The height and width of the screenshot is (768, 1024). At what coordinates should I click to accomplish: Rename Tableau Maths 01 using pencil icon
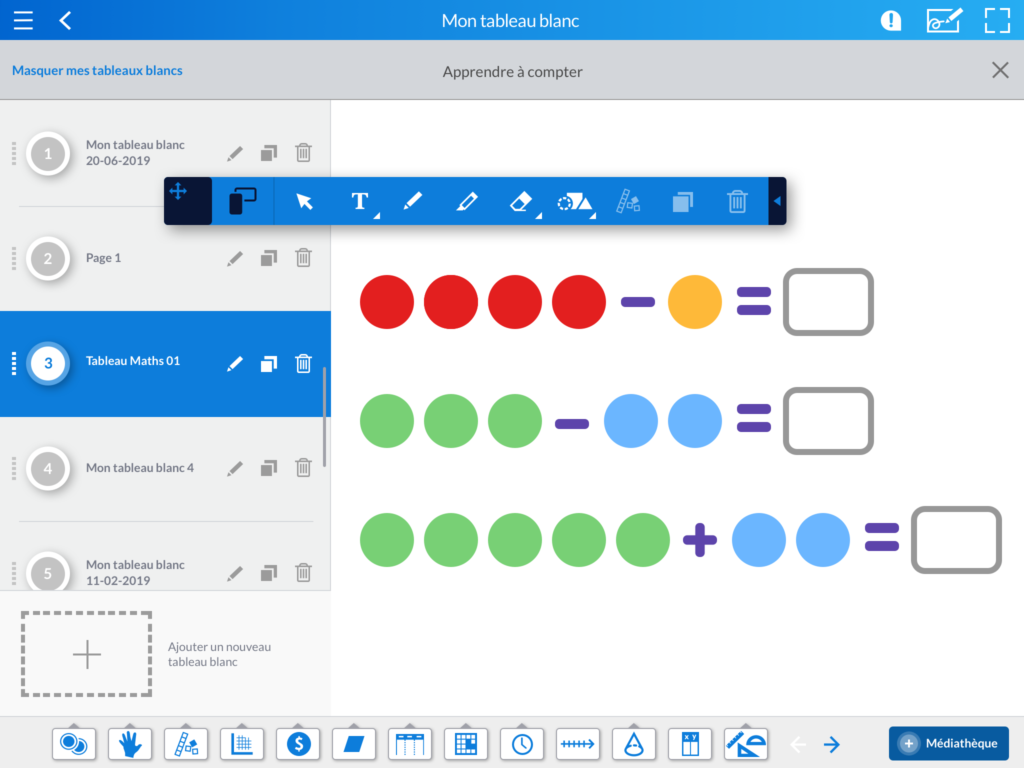(235, 364)
